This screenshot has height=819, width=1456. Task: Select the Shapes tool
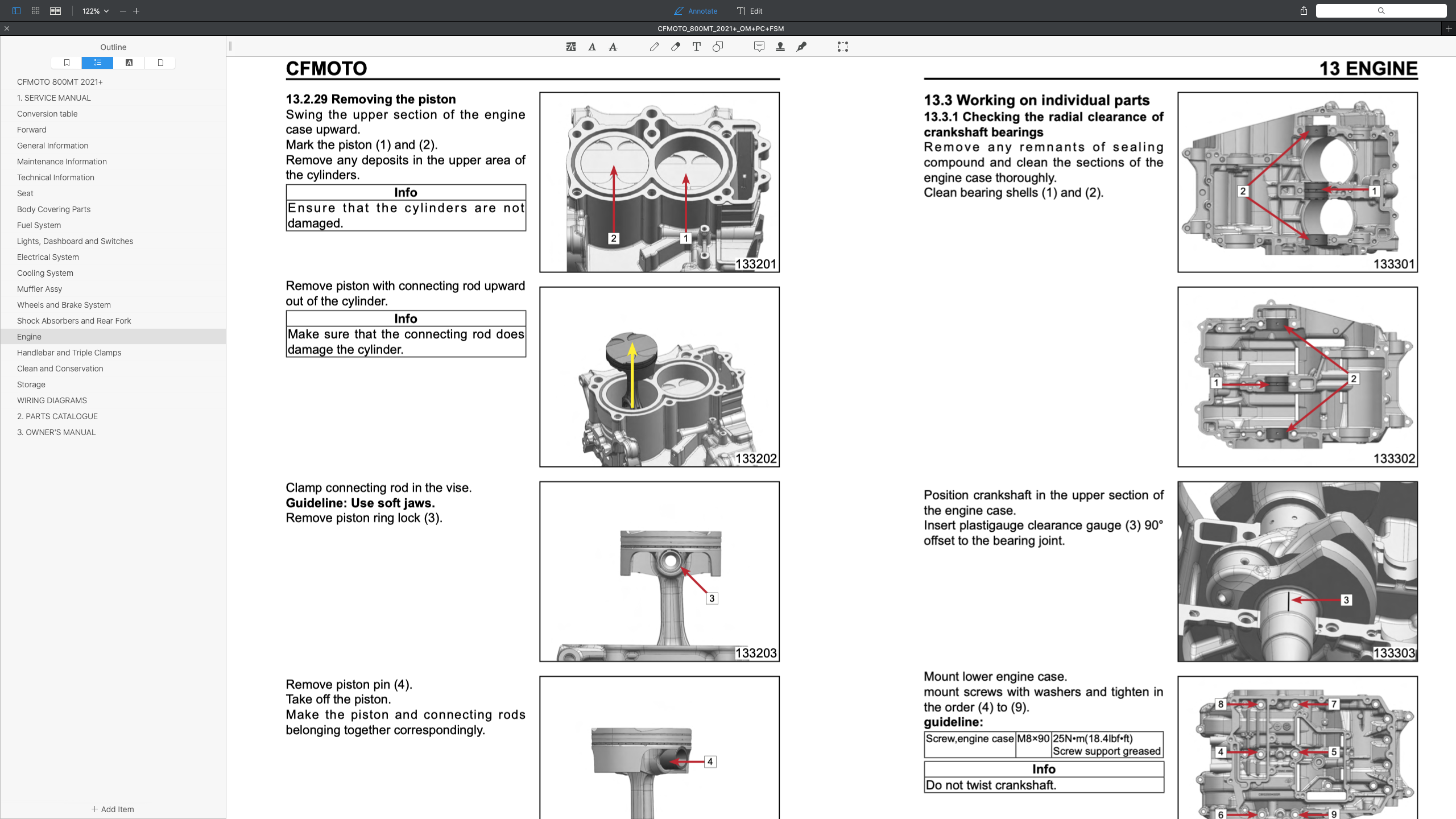(718, 47)
